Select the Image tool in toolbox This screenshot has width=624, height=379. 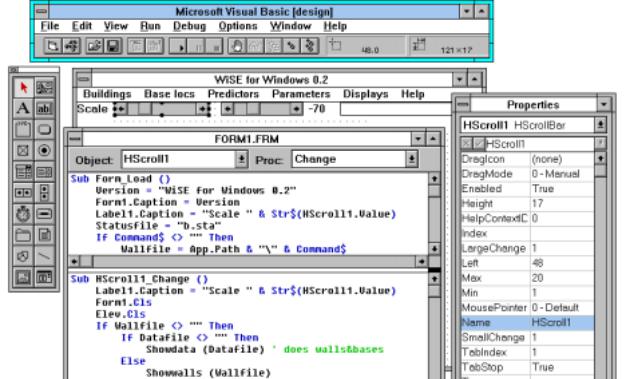point(23,277)
